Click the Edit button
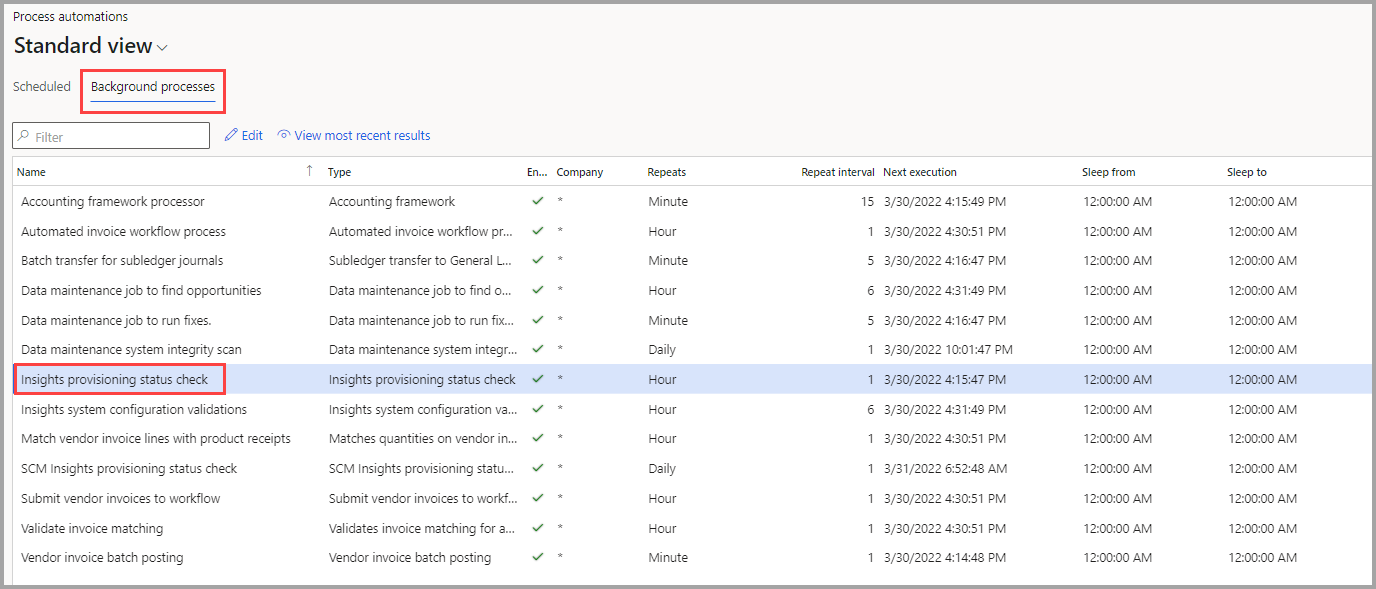The height and width of the screenshot is (589, 1376). 244,135
